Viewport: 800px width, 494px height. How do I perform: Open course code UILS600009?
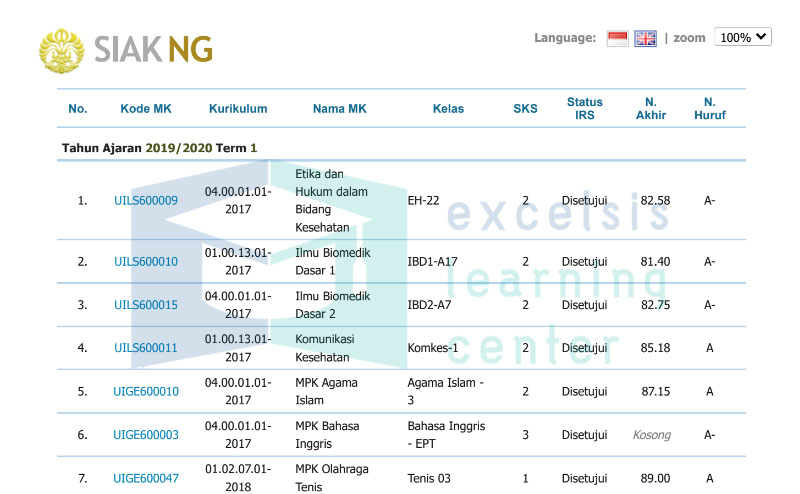tap(146, 201)
